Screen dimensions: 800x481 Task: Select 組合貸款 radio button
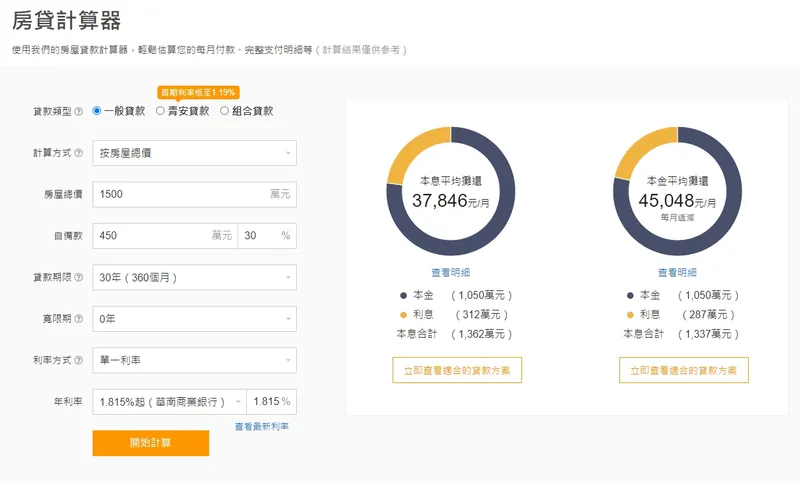pyautogui.click(x=224, y=111)
